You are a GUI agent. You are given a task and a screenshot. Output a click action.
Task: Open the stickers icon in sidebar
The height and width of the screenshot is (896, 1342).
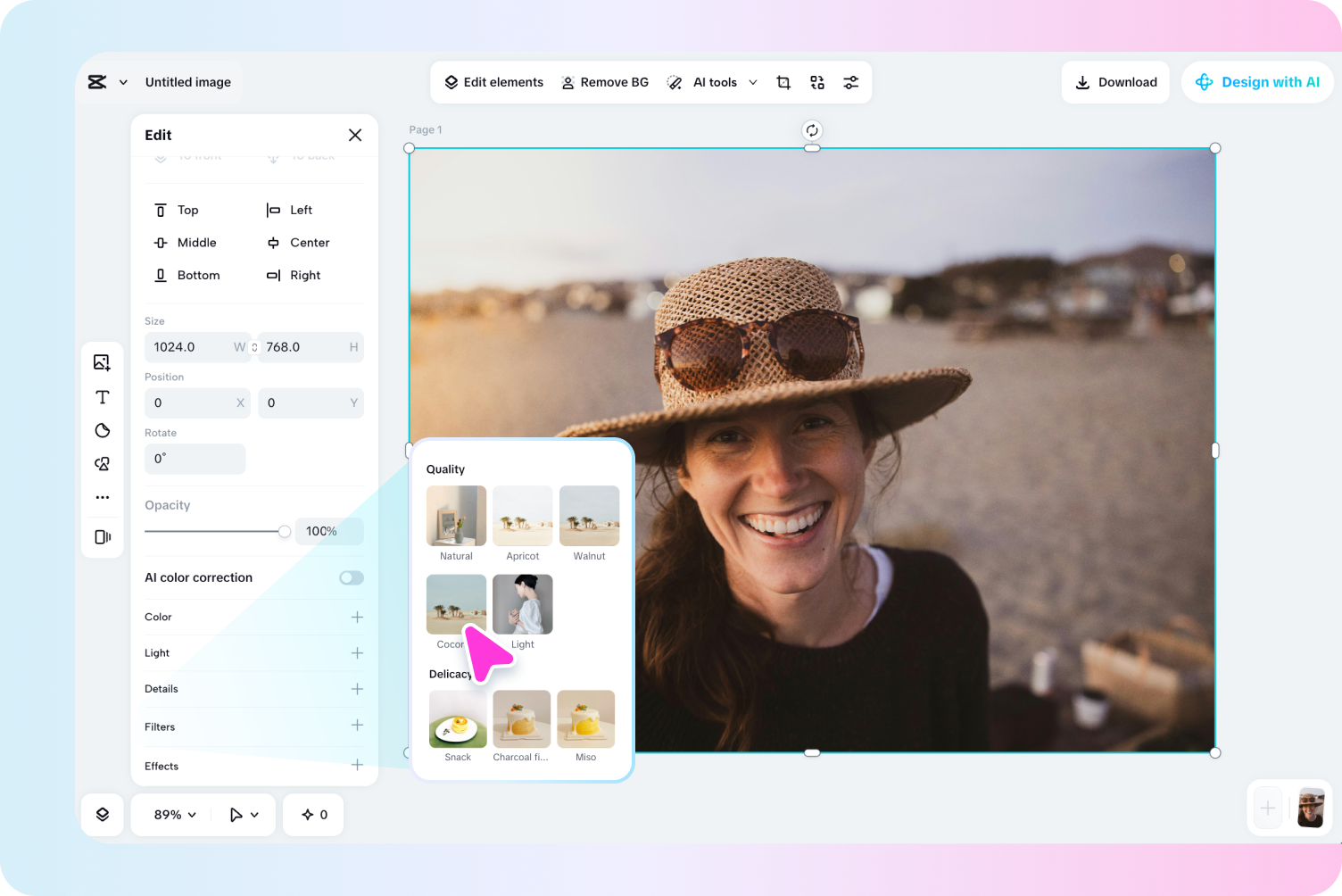(x=103, y=430)
